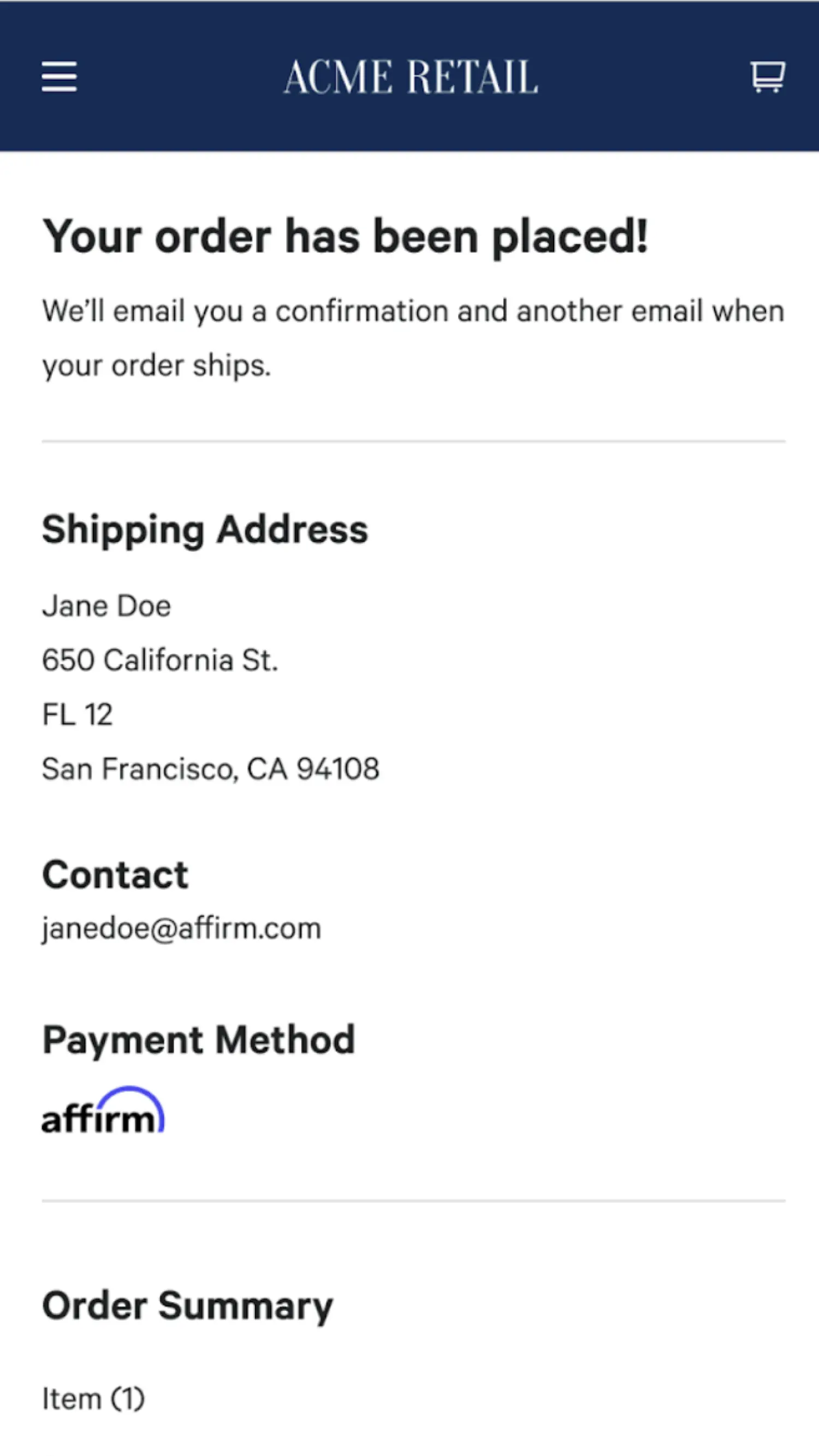
Task: Click the 650 California St. address line
Action: (160, 660)
